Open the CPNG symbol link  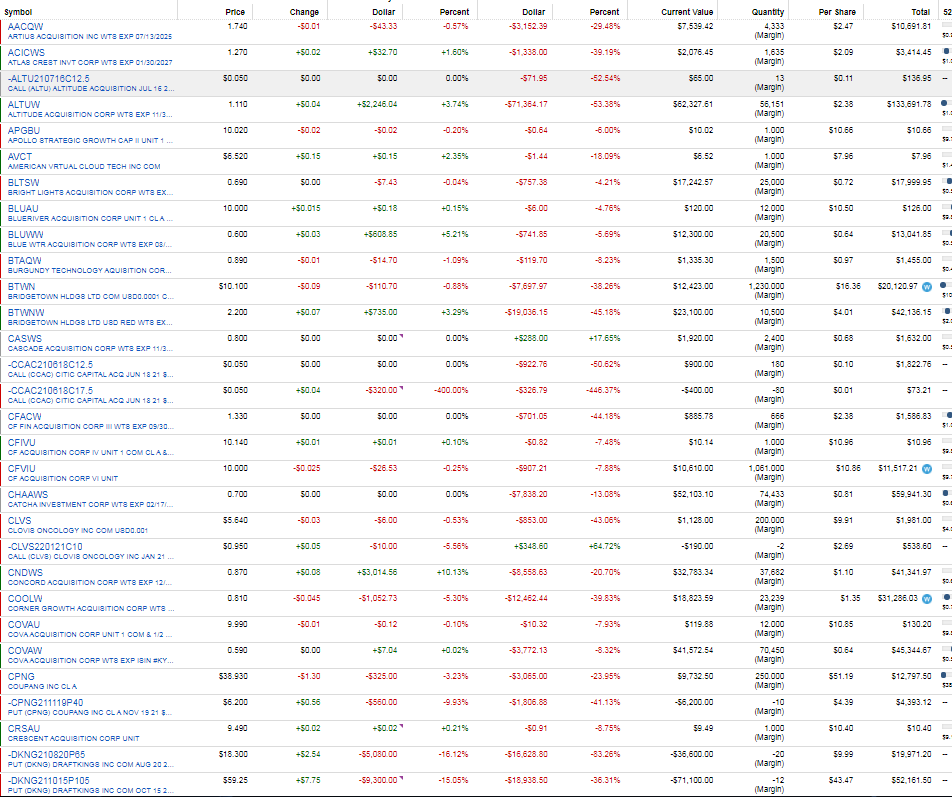coord(21,677)
